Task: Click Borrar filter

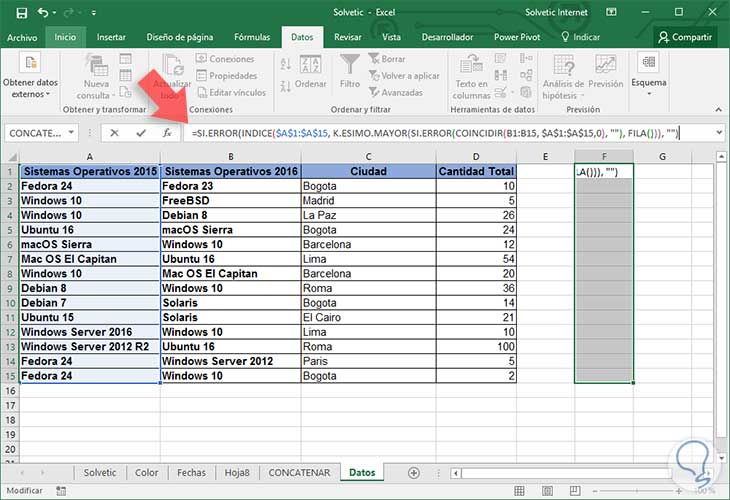Action: tap(387, 59)
